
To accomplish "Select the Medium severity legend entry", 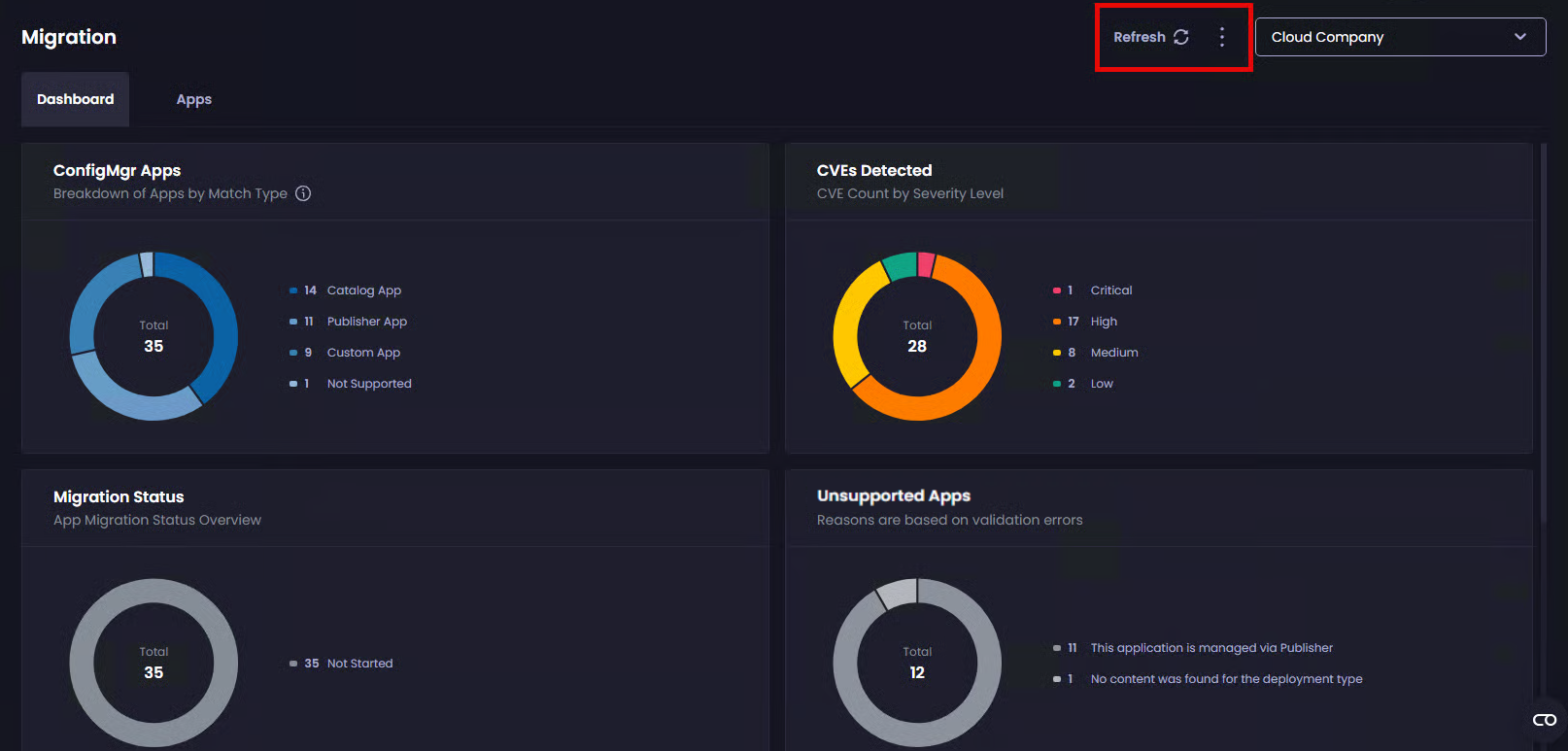I will (x=1113, y=353).
